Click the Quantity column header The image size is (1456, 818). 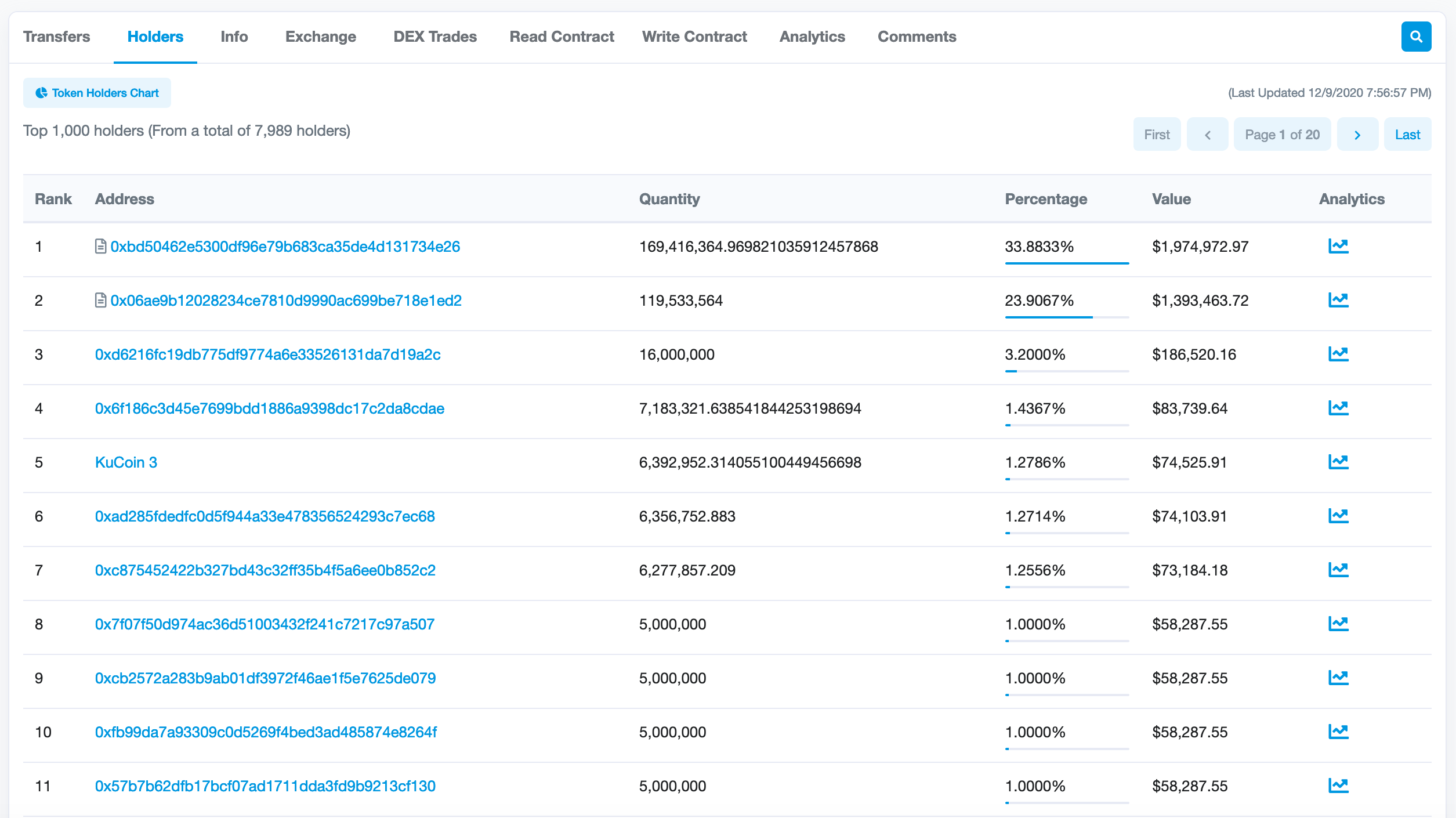coord(669,199)
